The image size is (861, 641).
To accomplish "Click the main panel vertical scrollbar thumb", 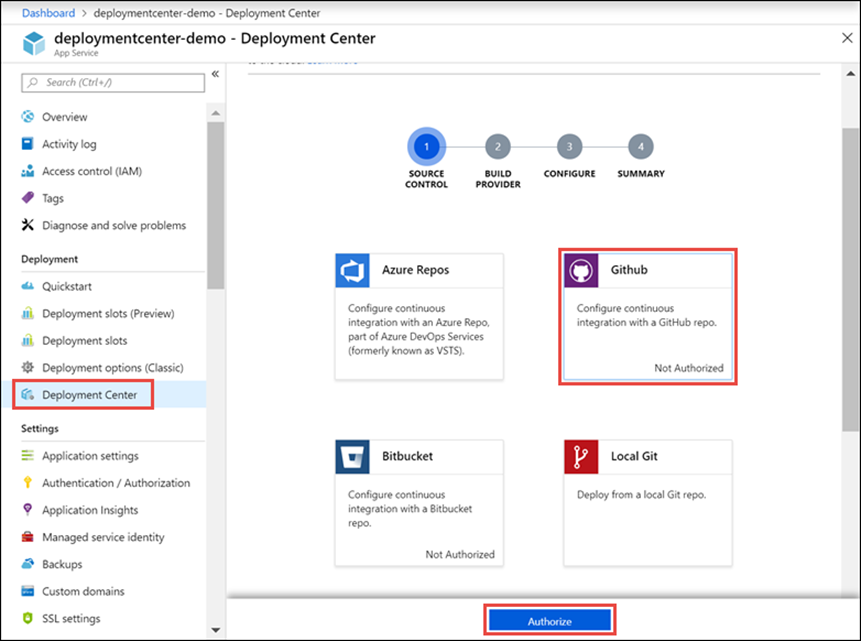I will tap(851, 279).
